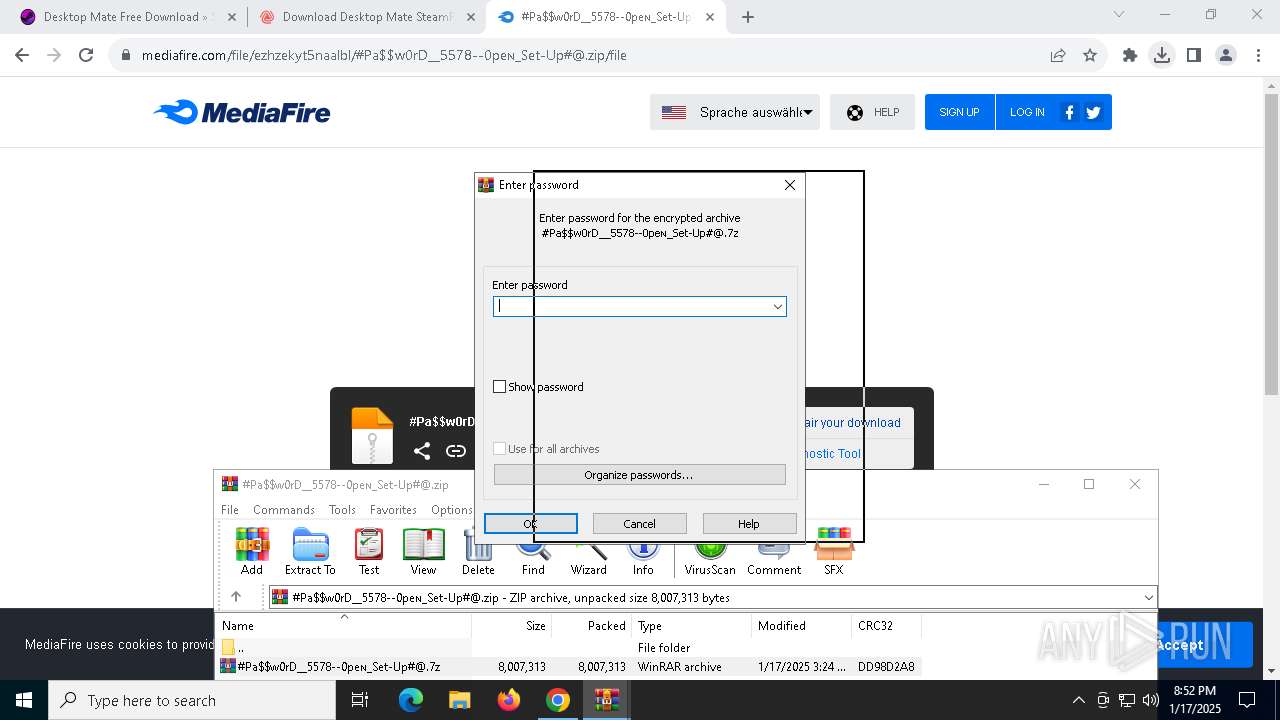Open Chrome downloads icon
This screenshot has width=1280, height=720.
[x=1162, y=55]
